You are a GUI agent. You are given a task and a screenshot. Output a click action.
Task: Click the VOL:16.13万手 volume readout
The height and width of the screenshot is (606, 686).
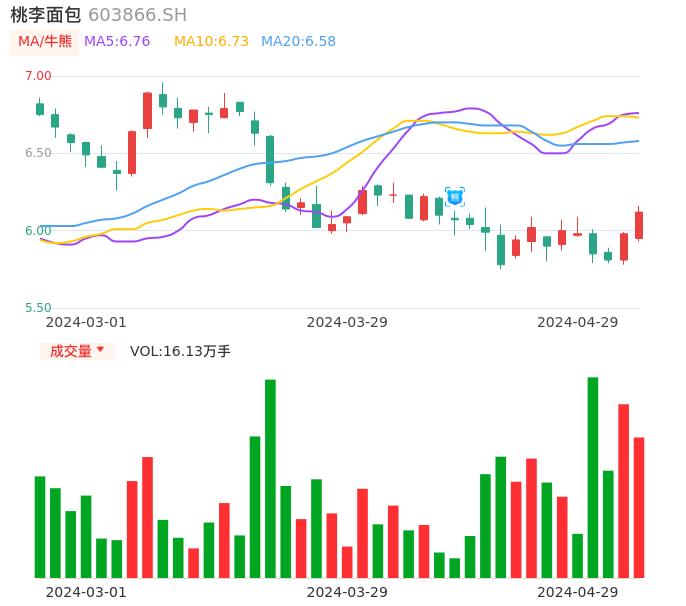[x=180, y=351]
